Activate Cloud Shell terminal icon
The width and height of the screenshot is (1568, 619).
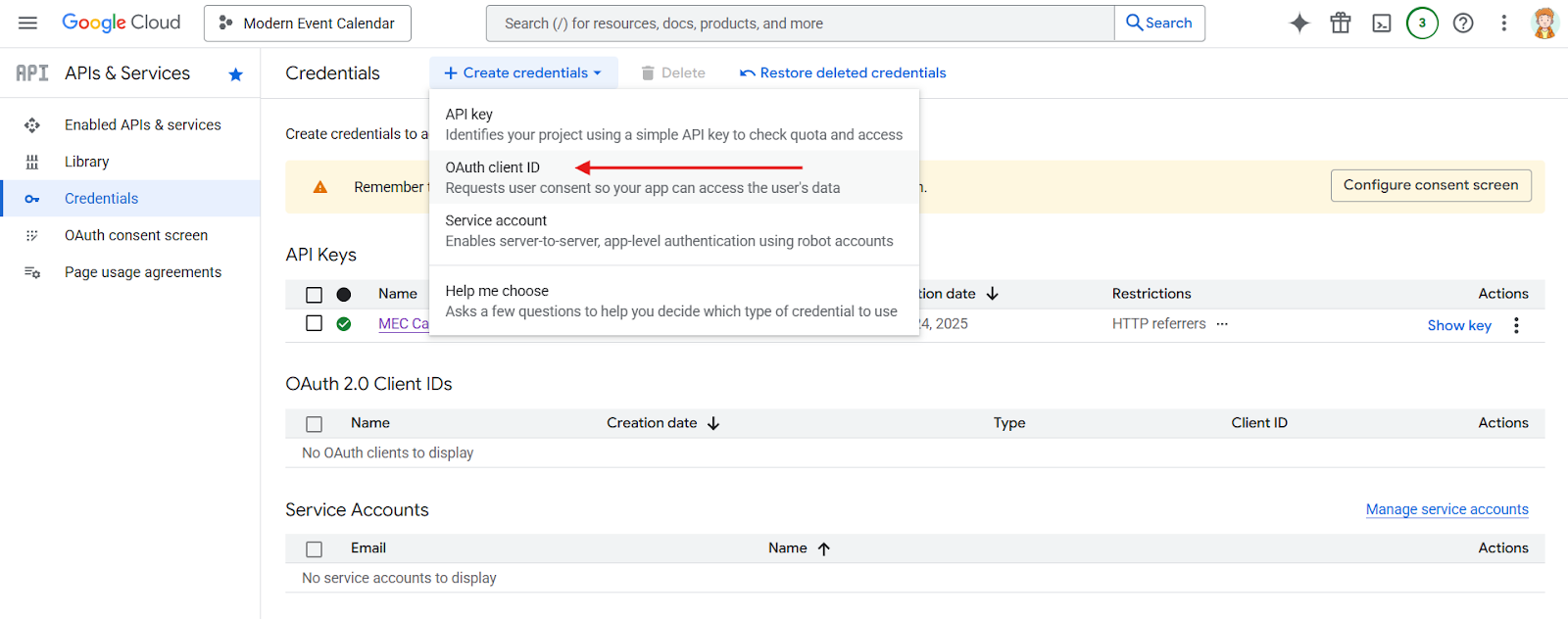pyautogui.click(x=1382, y=24)
